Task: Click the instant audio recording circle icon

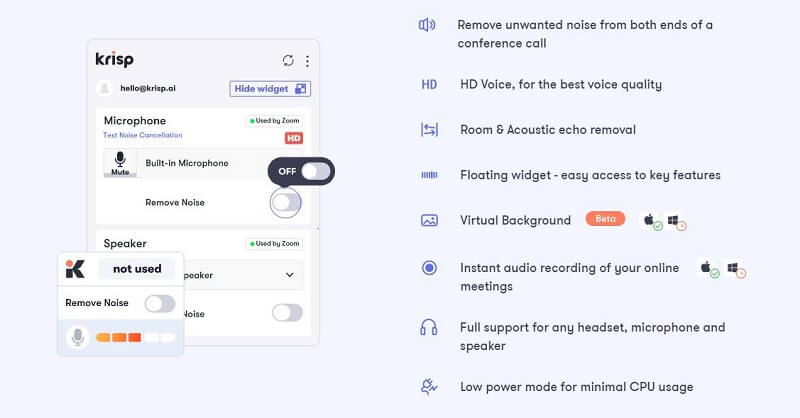Action: coord(429,267)
